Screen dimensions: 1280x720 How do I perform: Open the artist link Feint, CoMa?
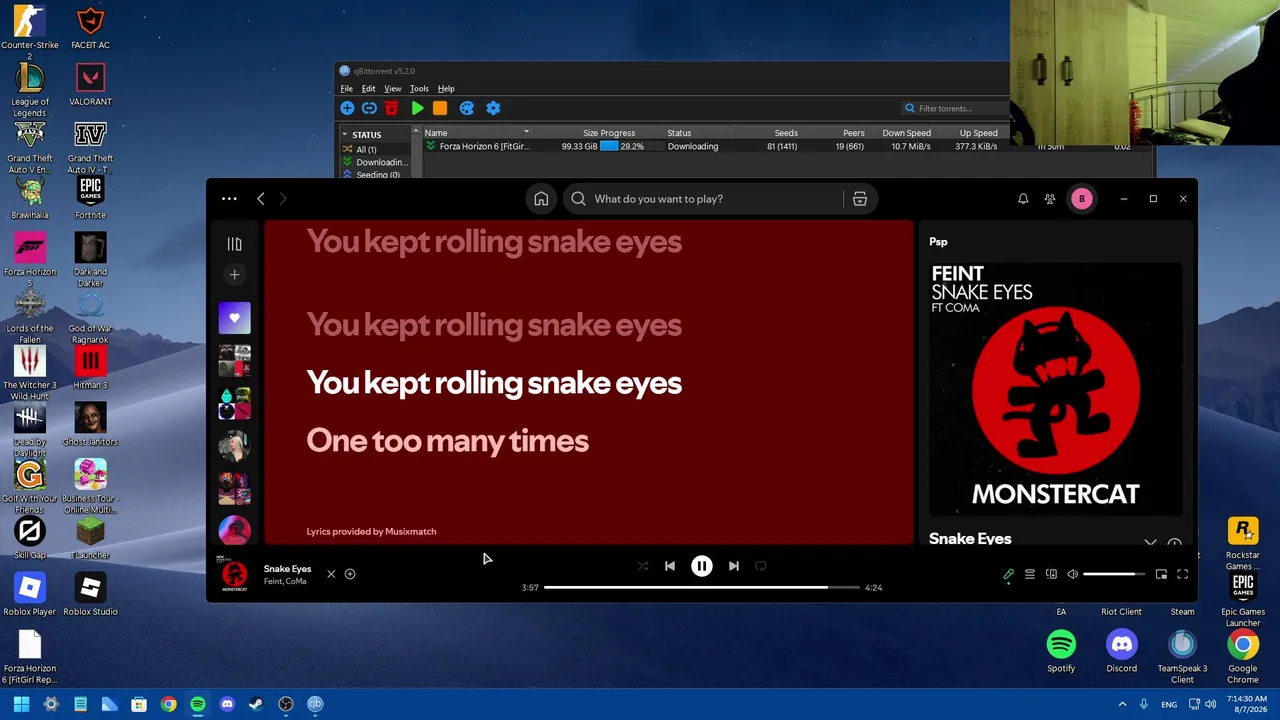(285, 581)
